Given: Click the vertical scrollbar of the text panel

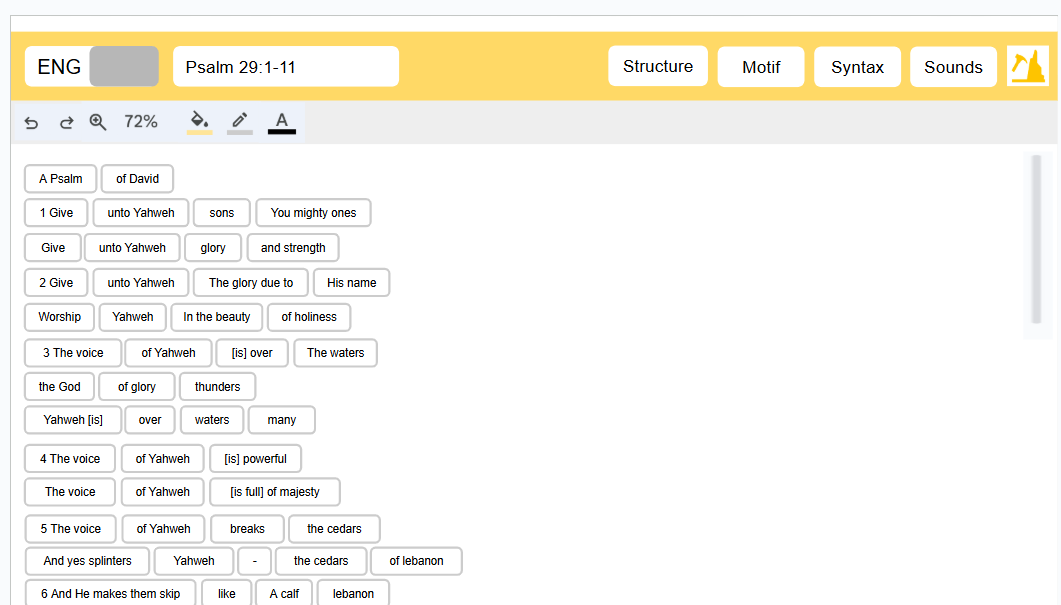Looking at the screenshot, I should click(x=1036, y=240).
